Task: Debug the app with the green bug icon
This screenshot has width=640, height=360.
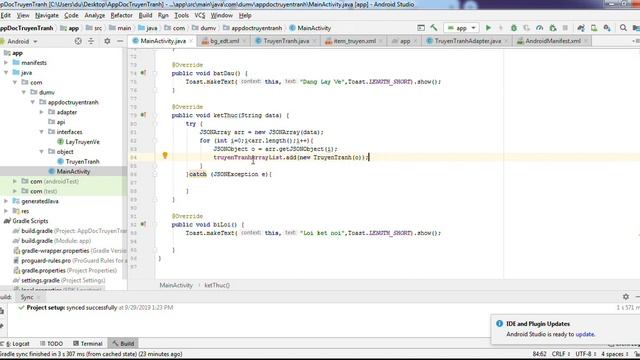Action: pos(514,28)
